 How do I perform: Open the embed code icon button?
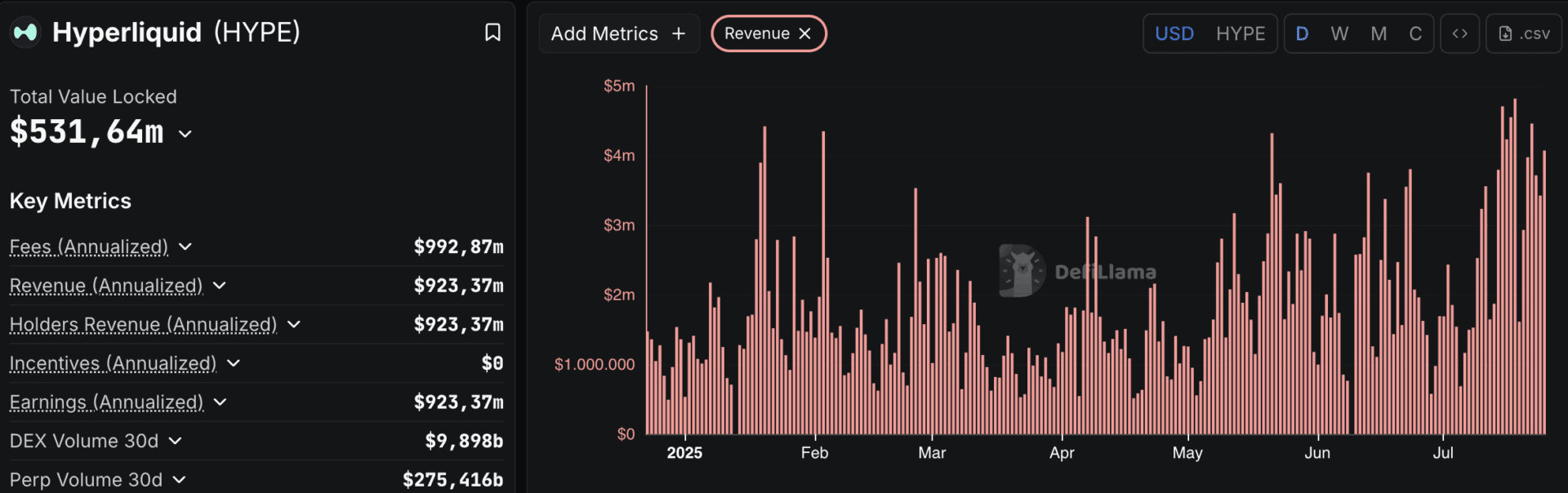click(1460, 33)
